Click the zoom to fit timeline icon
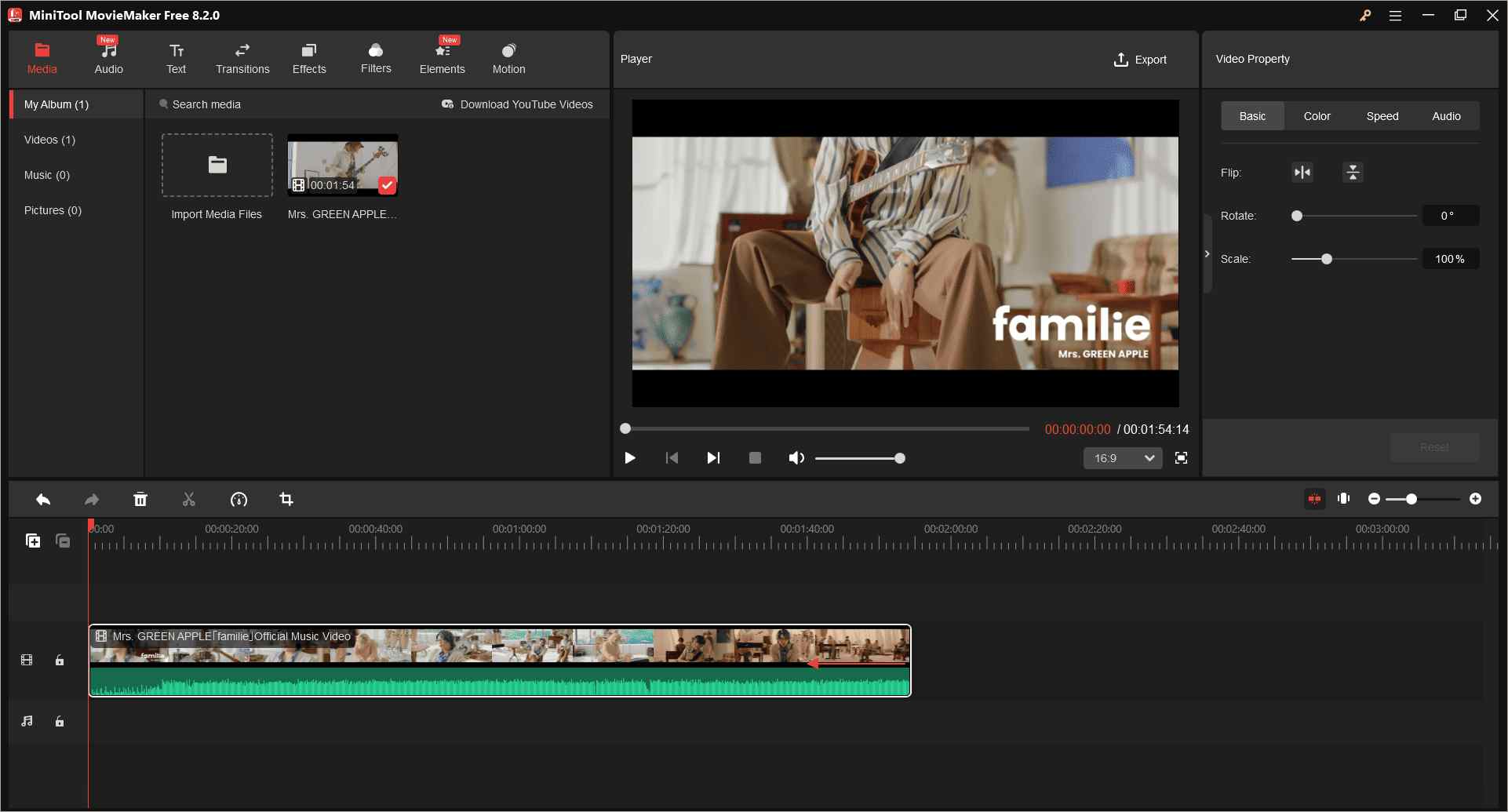Image resolution: width=1508 pixels, height=812 pixels. pyautogui.click(x=1344, y=498)
